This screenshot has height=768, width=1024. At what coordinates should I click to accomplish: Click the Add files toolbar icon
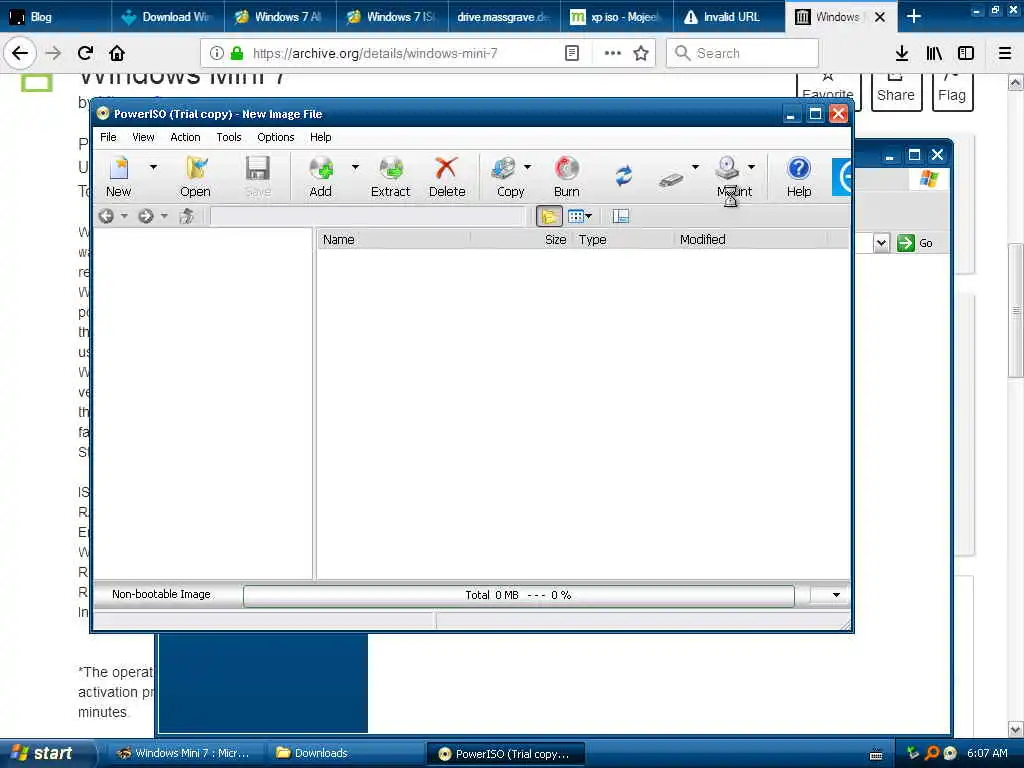coord(321,168)
